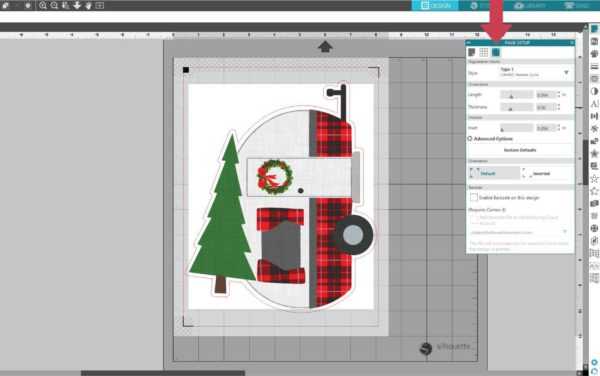
Task: Click the Length value stepper arrows
Action: pyautogui.click(x=559, y=94)
